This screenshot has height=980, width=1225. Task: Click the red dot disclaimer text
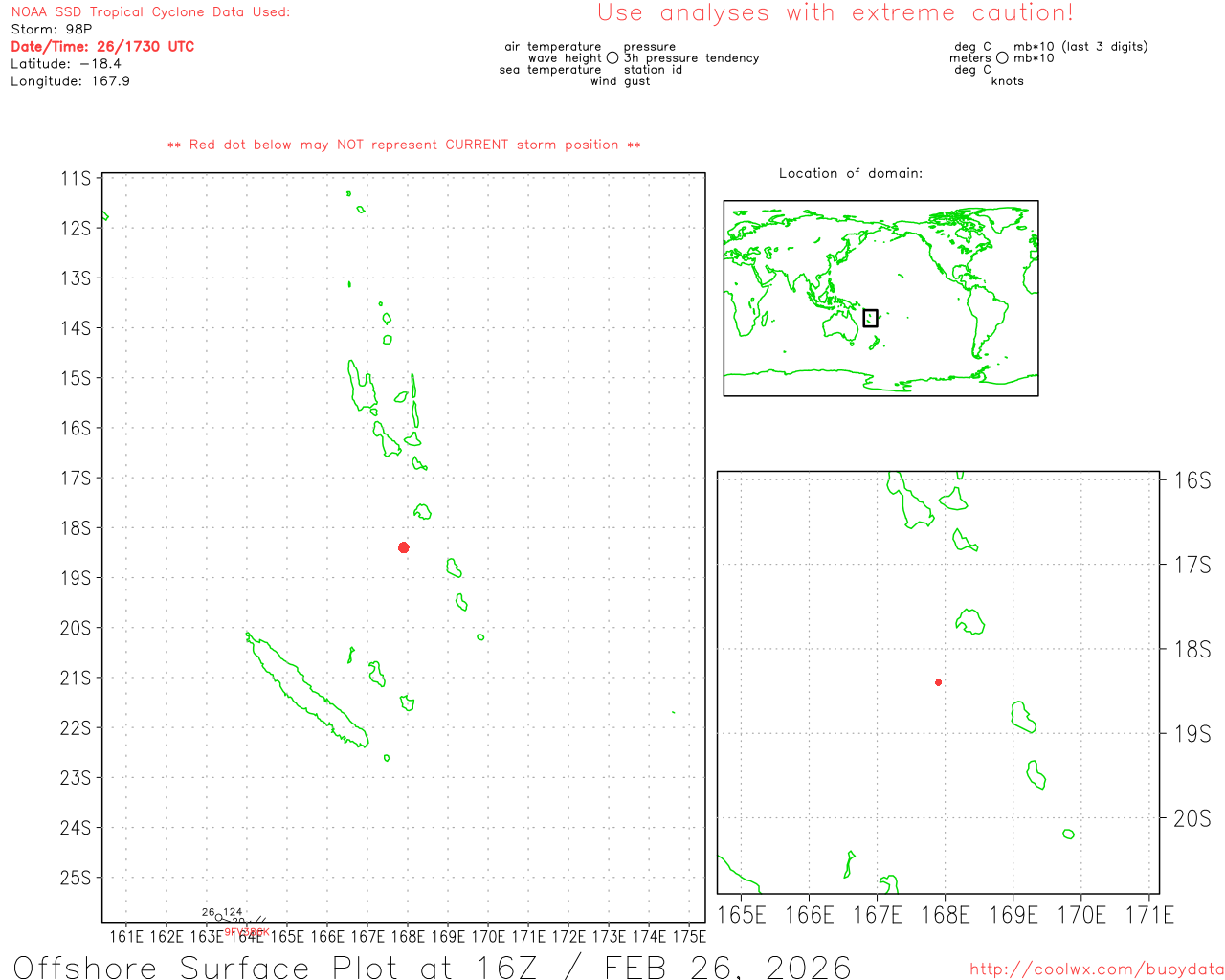tap(404, 145)
